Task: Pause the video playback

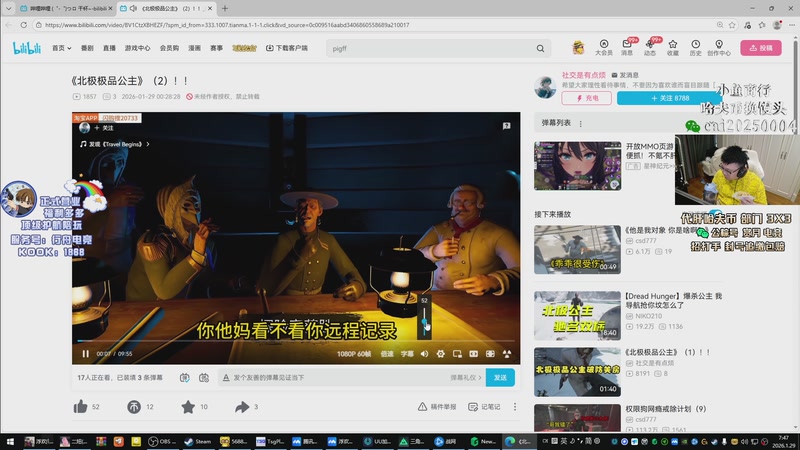Action: 86,354
